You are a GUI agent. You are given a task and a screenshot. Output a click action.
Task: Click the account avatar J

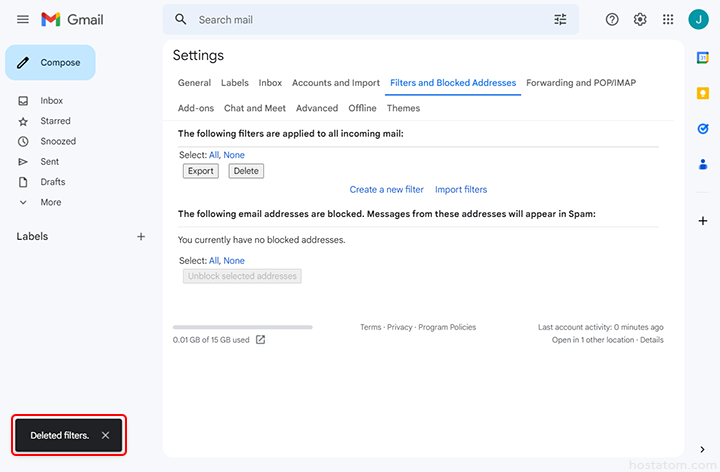click(698, 20)
